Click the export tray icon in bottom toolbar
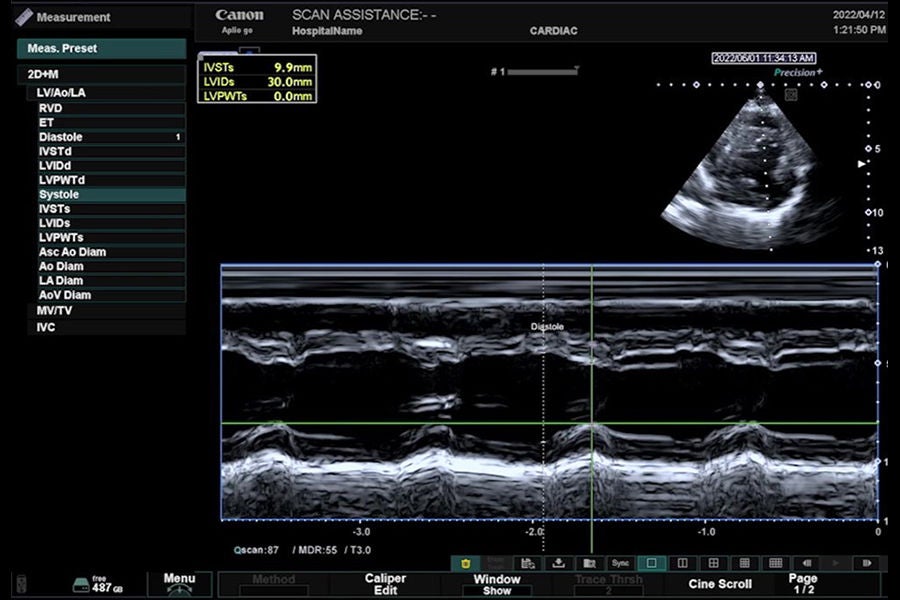 (558, 563)
